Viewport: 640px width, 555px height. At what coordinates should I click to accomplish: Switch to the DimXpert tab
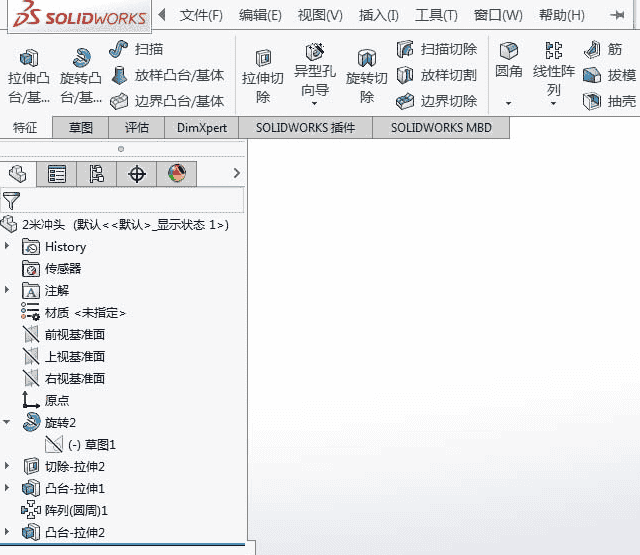click(x=202, y=128)
